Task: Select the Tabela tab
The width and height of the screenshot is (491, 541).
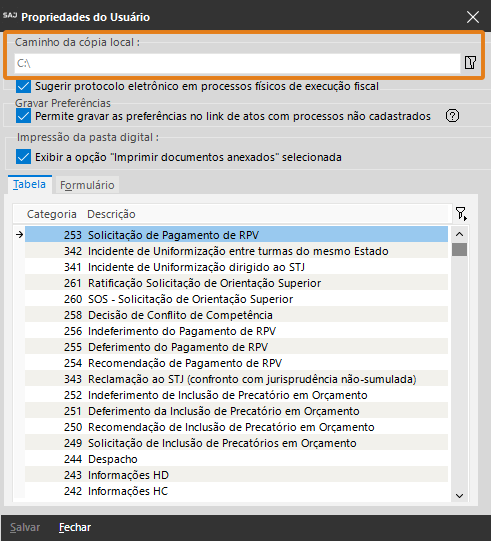Action: [x=29, y=184]
